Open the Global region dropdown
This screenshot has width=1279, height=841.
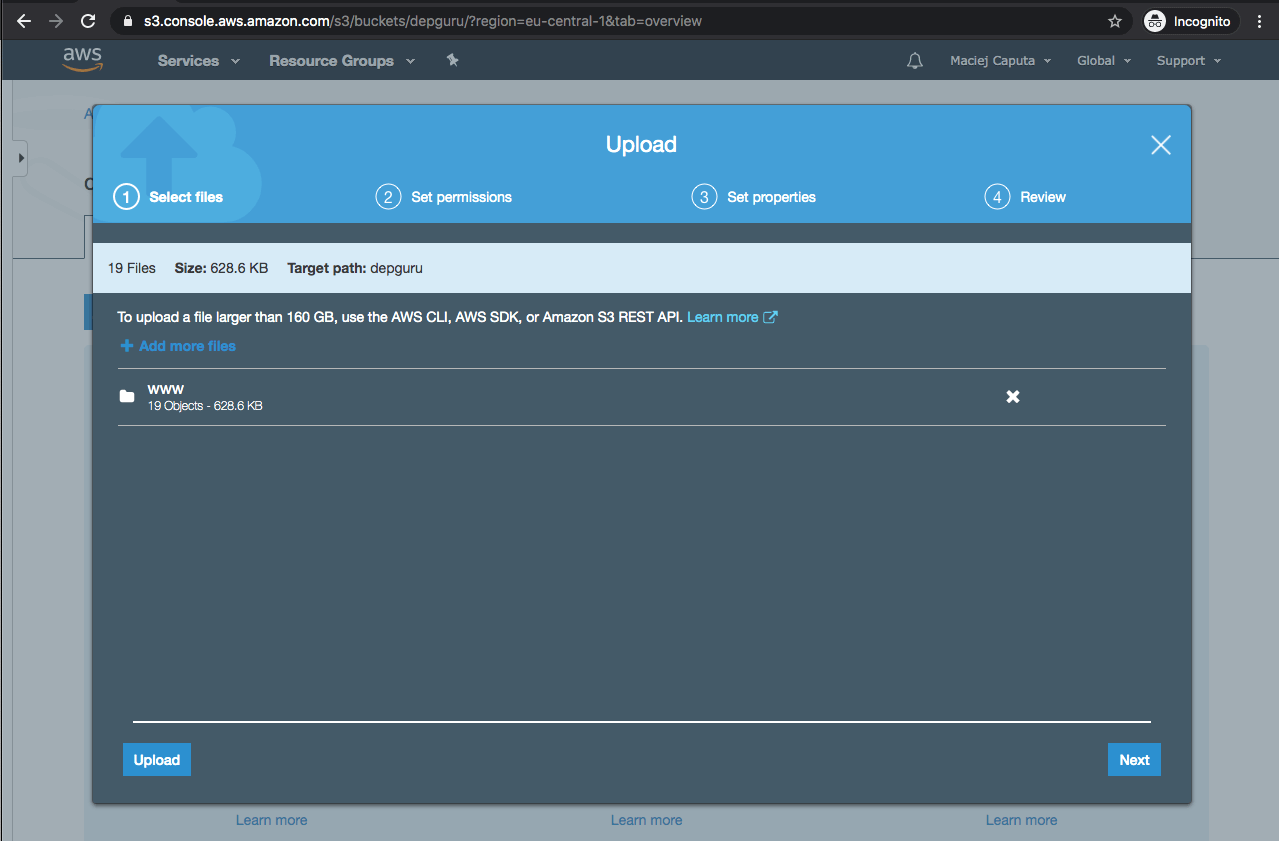[x=1103, y=61]
